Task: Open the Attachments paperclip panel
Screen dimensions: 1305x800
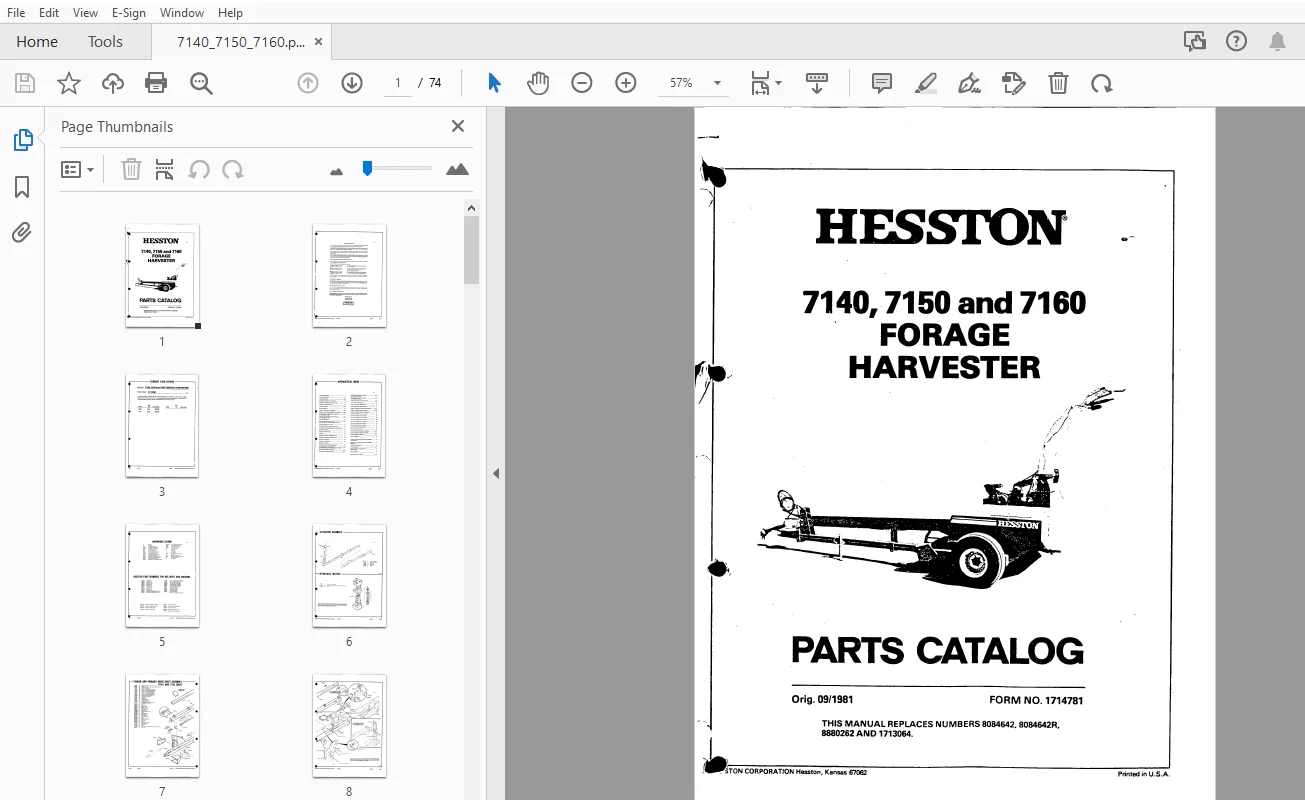Action: [x=22, y=233]
